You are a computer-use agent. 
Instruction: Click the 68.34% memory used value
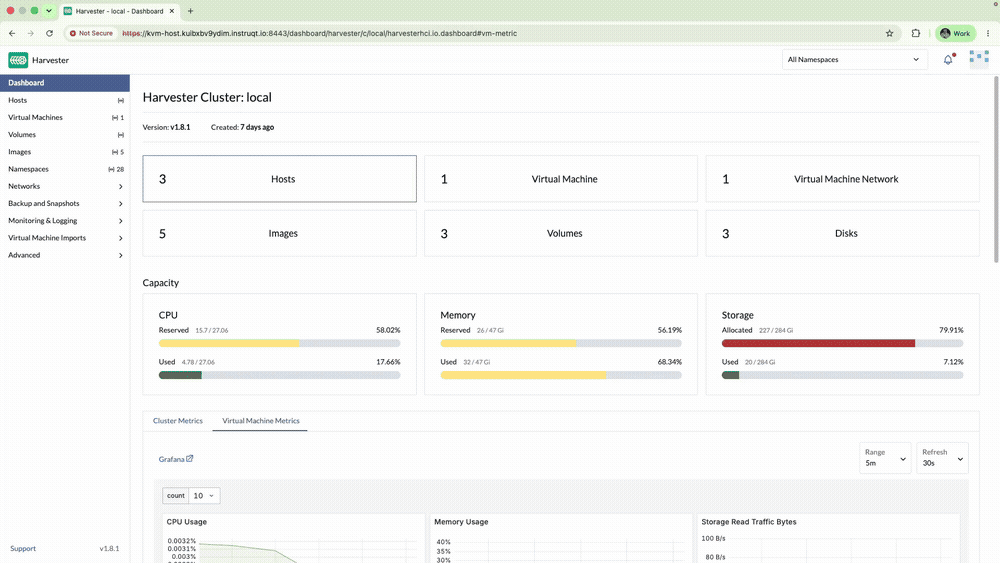pyautogui.click(x=670, y=362)
